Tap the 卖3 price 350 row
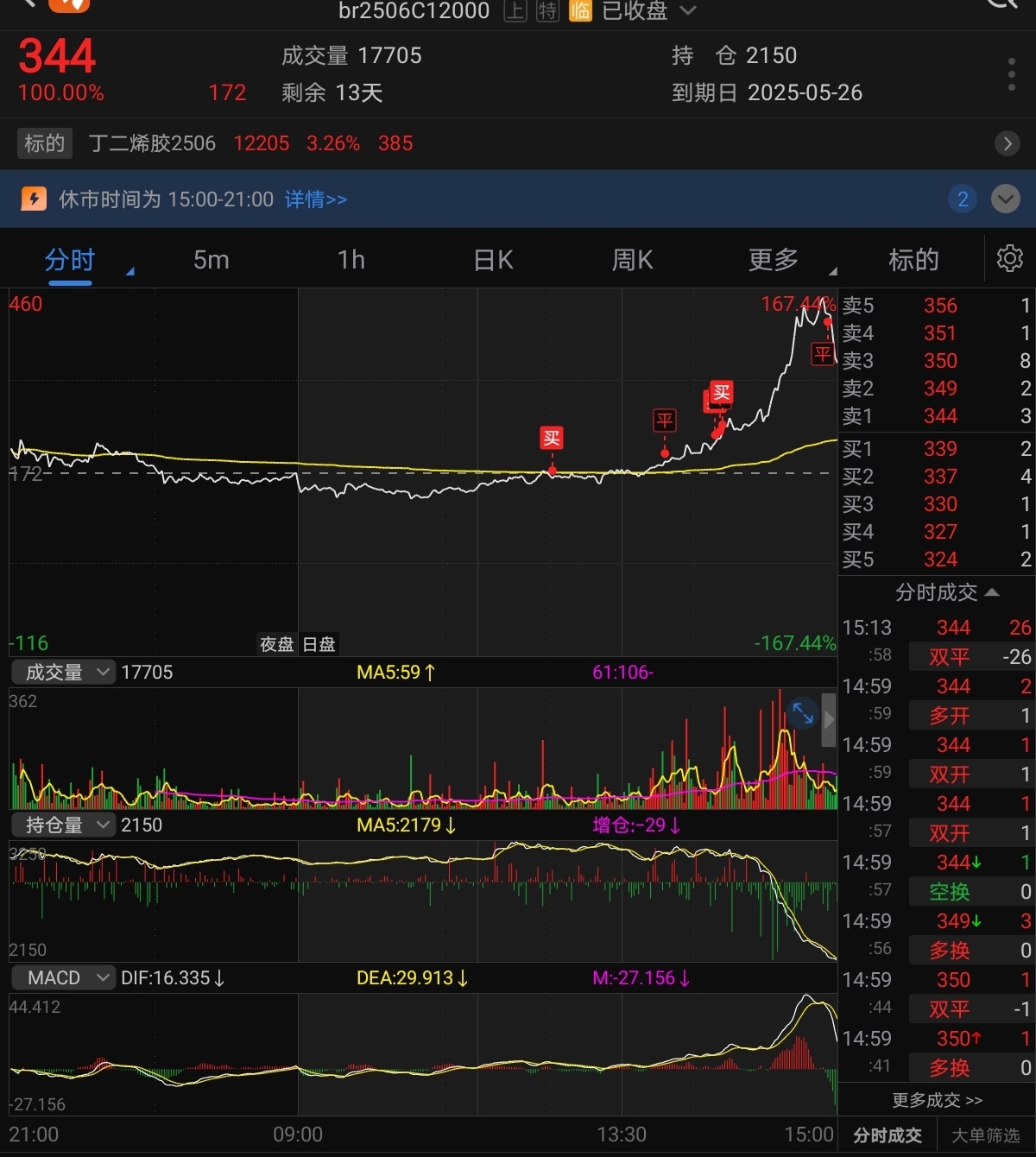Viewport: 1036px width, 1157px height. (x=937, y=361)
